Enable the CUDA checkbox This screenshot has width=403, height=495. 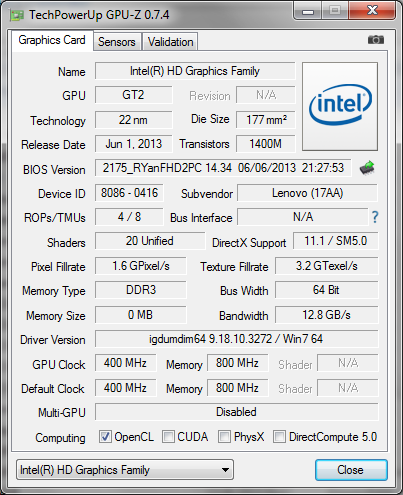tap(168, 437)
